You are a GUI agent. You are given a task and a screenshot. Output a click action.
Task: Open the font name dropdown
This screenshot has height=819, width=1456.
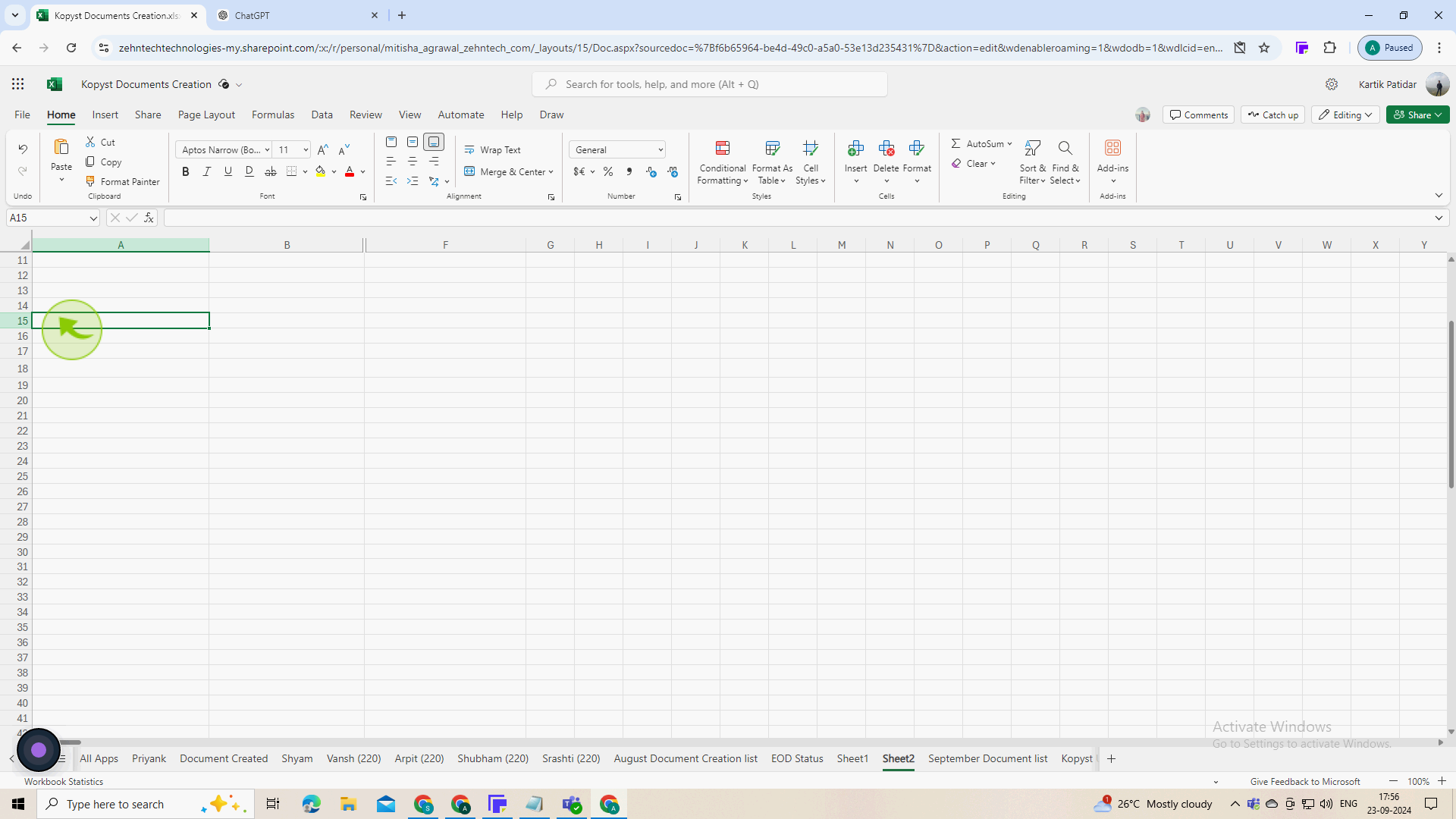pos(267,150)
